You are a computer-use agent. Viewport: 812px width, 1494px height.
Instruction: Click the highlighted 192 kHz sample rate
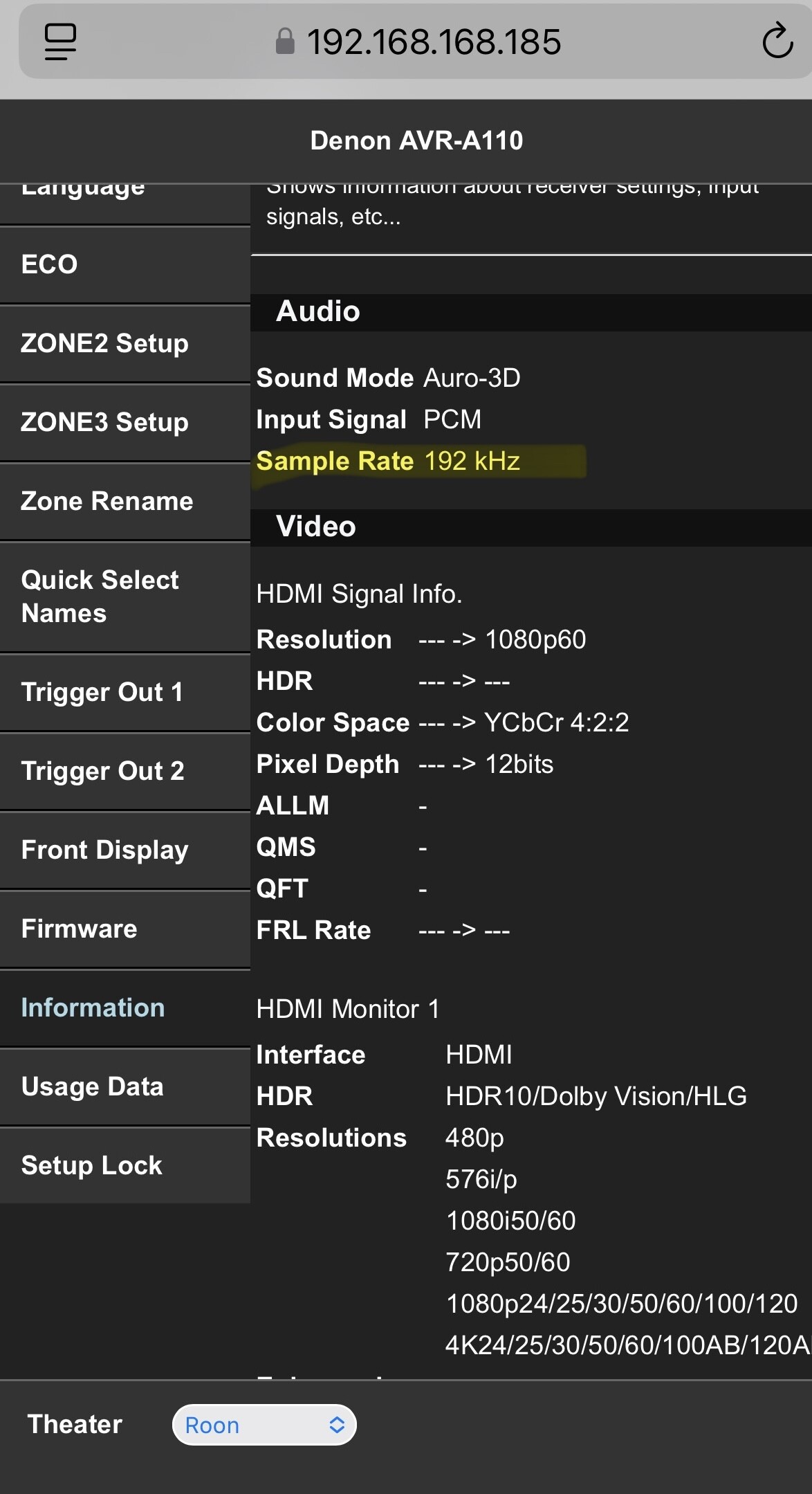472,461
